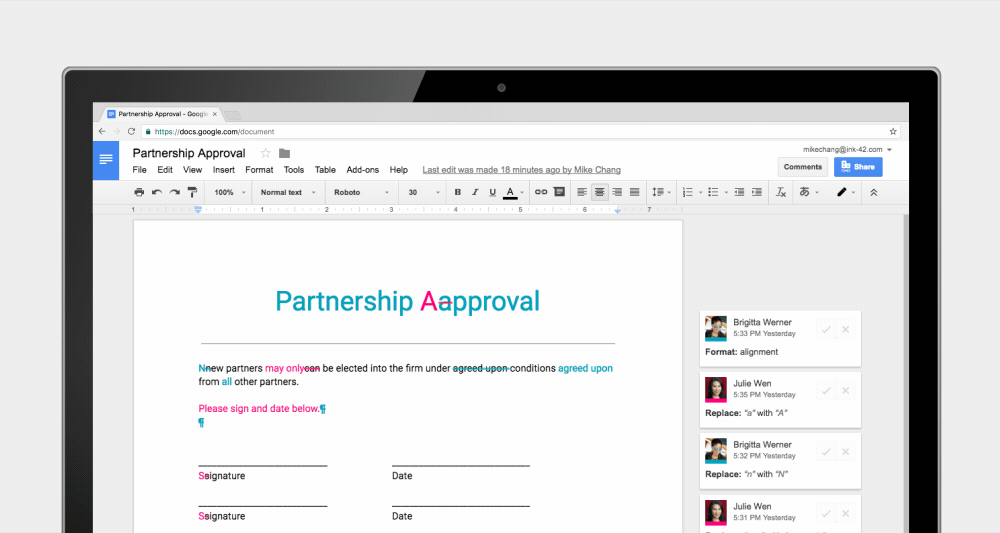Accept Julie Wen's Replace a with A suggestion

(x=826, y=391)
